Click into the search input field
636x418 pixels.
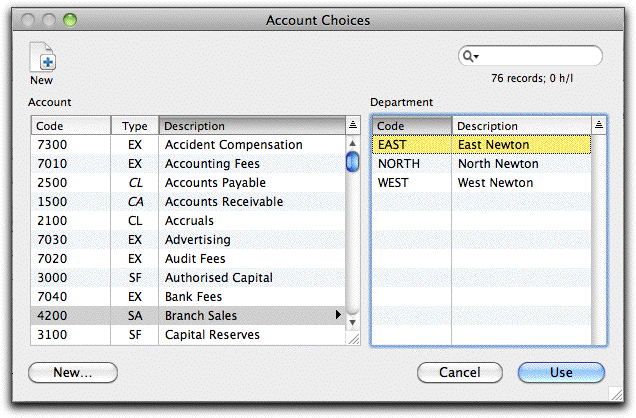(539, 56)
